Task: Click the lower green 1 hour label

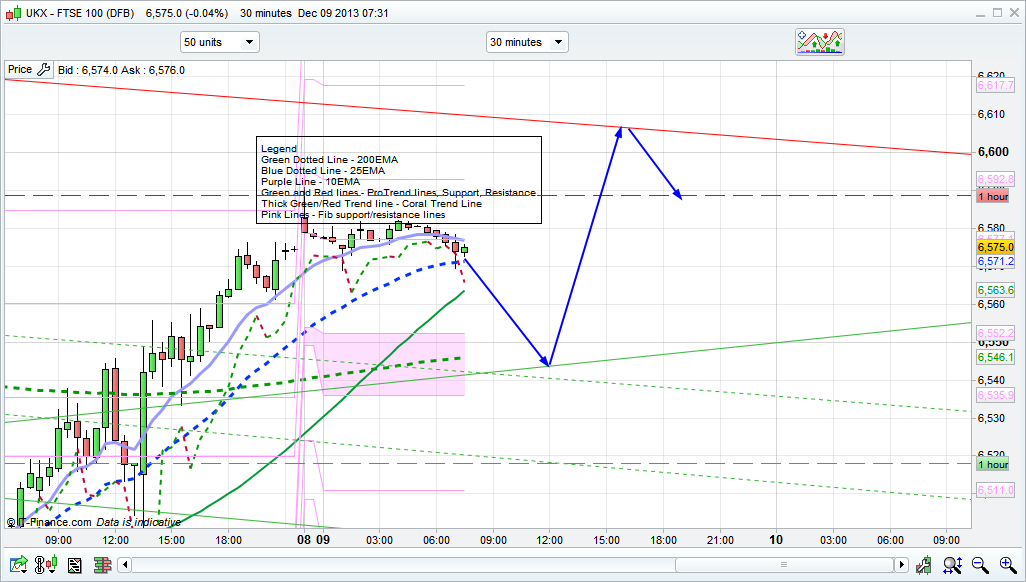Action: 992,464
